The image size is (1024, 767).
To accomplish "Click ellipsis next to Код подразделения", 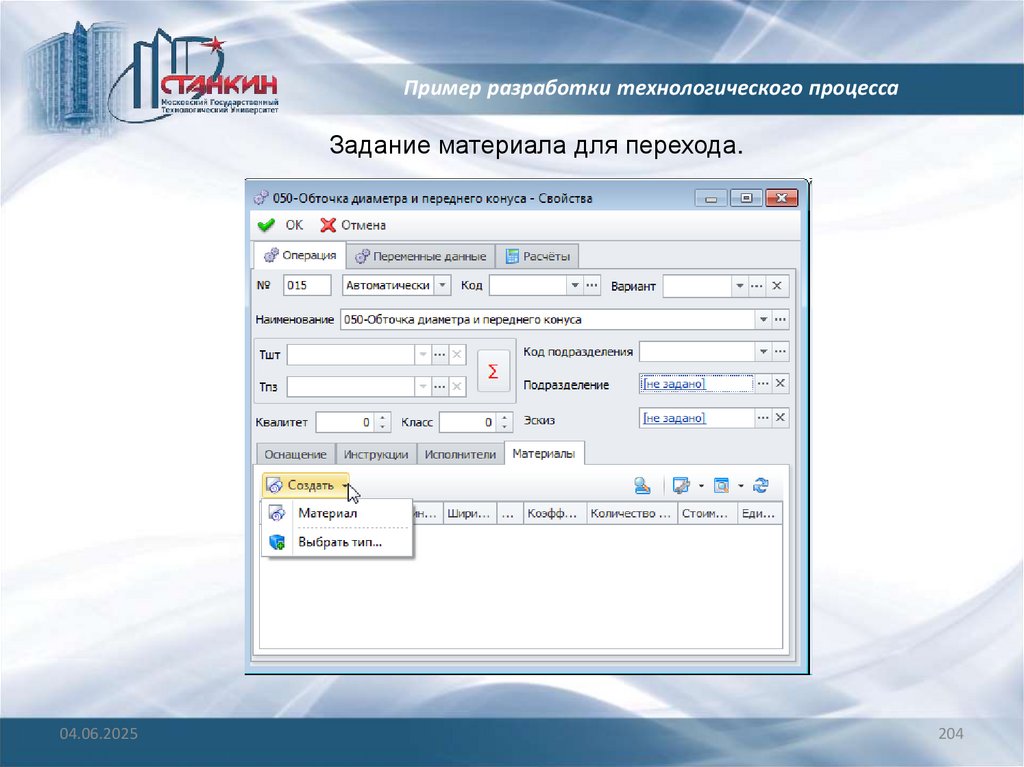I will [780, 351].
